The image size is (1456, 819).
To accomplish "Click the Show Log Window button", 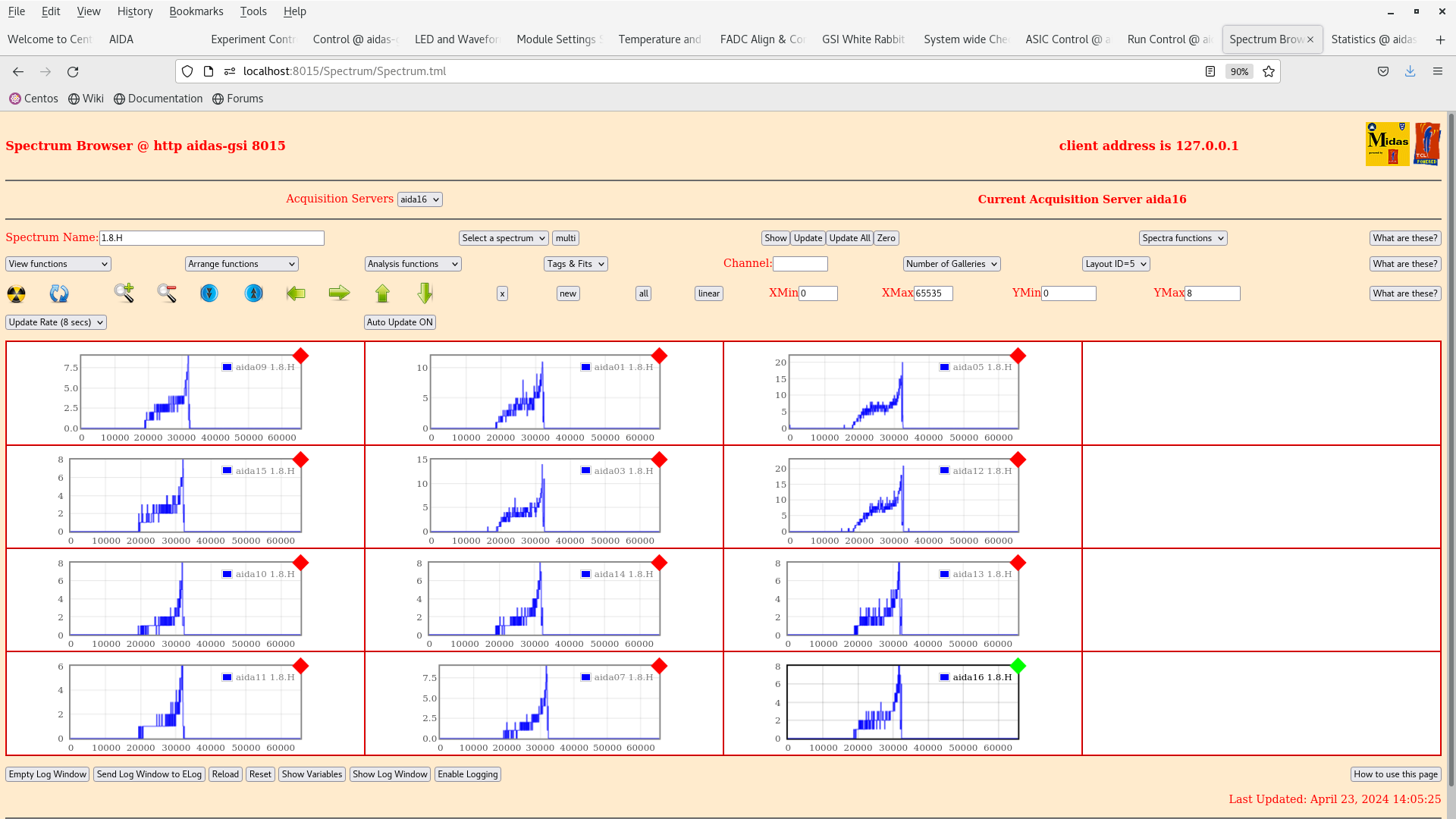I will (x=390, y=774).
